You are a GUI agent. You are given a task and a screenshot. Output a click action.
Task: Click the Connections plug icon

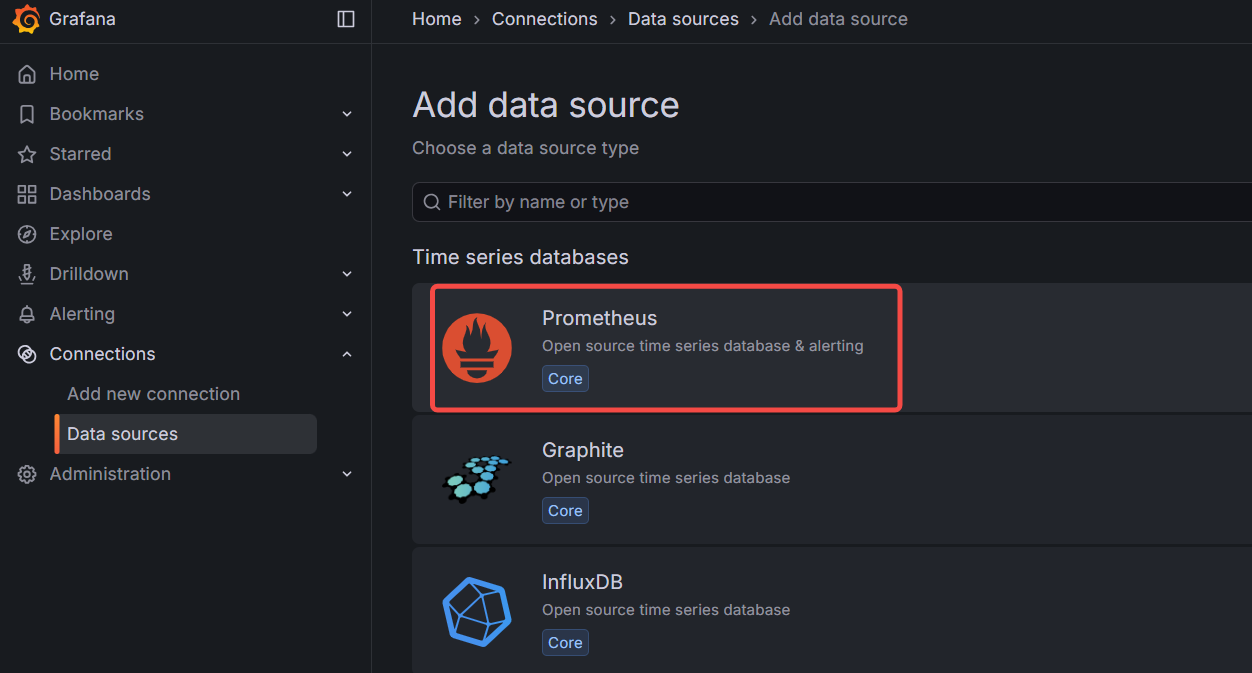[x=27, y=354]
